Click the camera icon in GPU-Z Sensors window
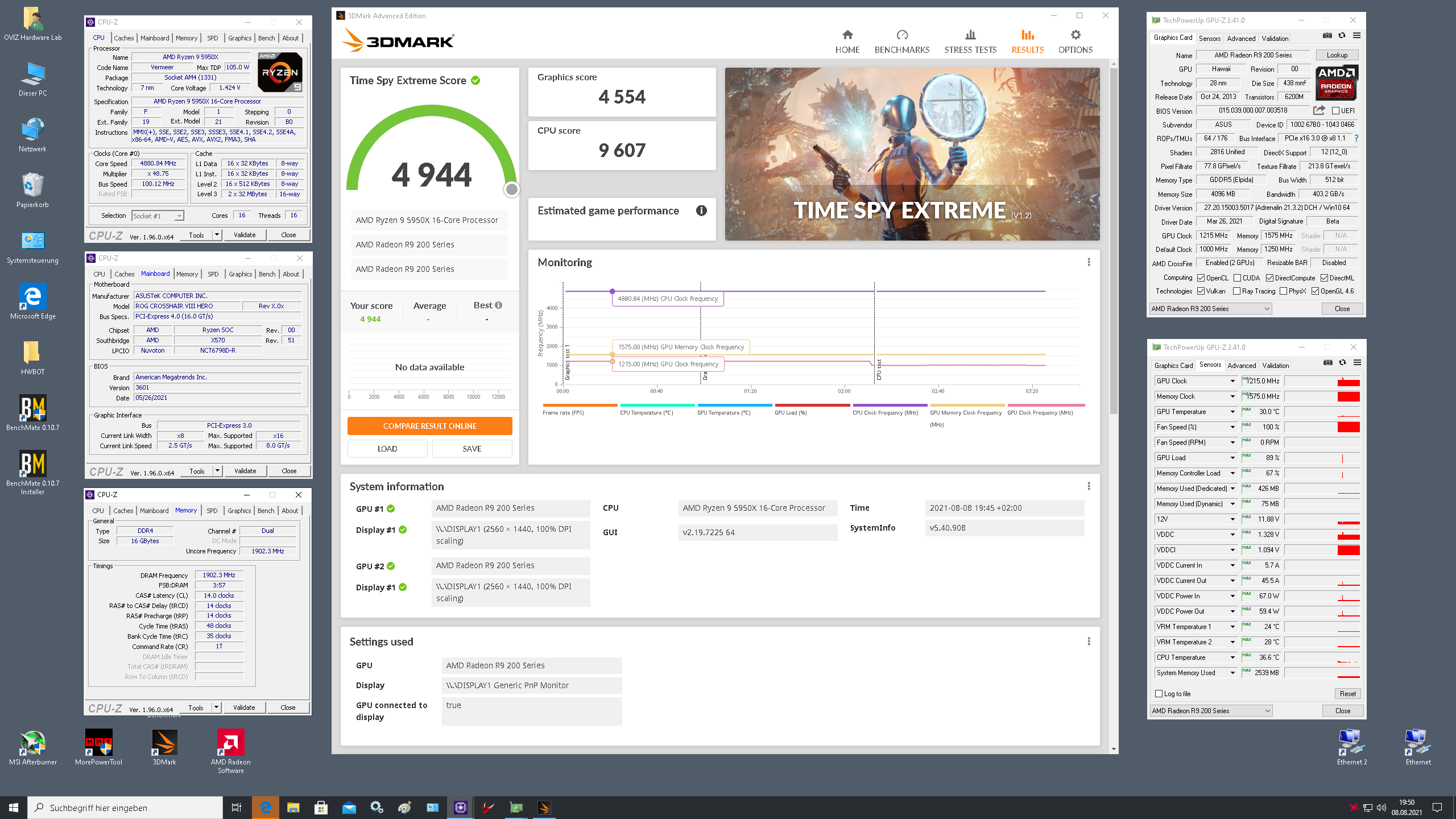Image resolution: width=1456 pixels, height=819 pixels. 1328,363
